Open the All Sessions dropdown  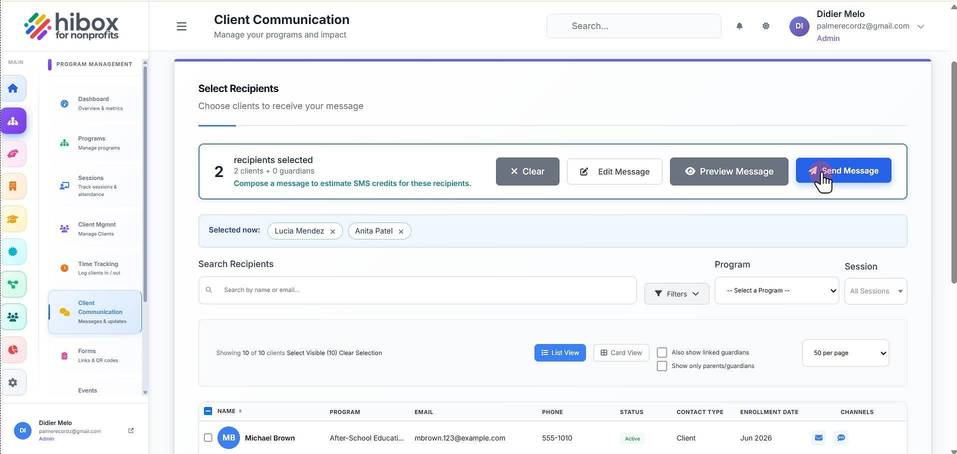876,291
